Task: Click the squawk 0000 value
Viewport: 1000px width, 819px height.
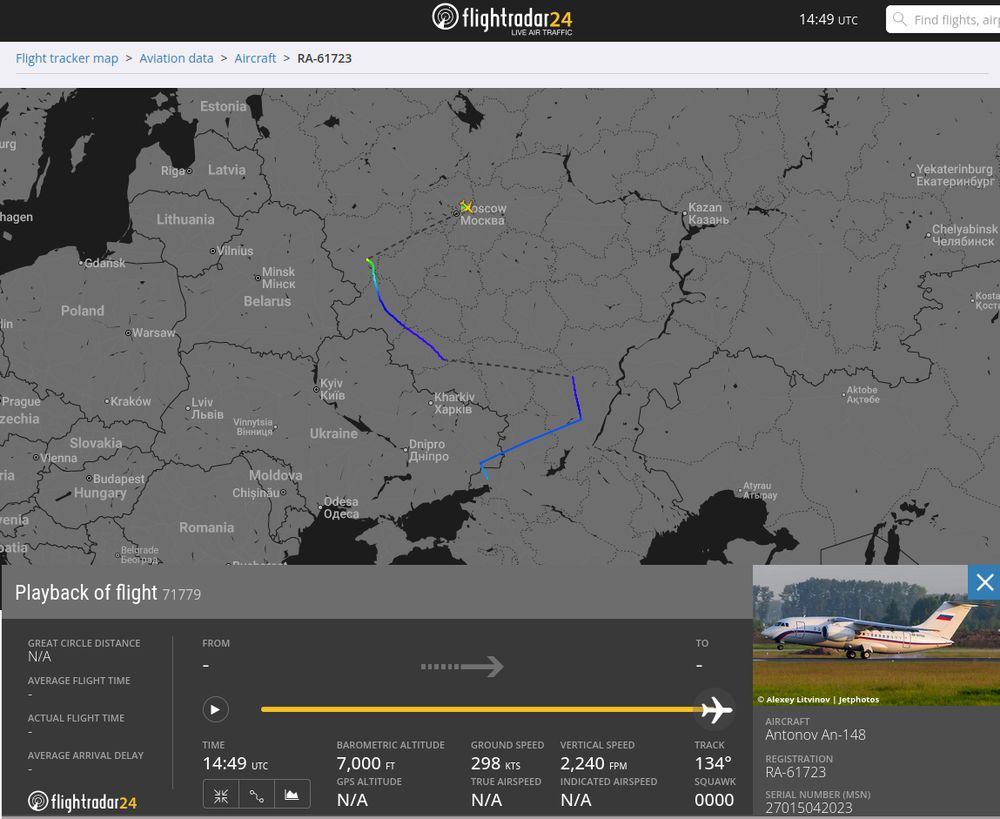Action: pos(714,800)
